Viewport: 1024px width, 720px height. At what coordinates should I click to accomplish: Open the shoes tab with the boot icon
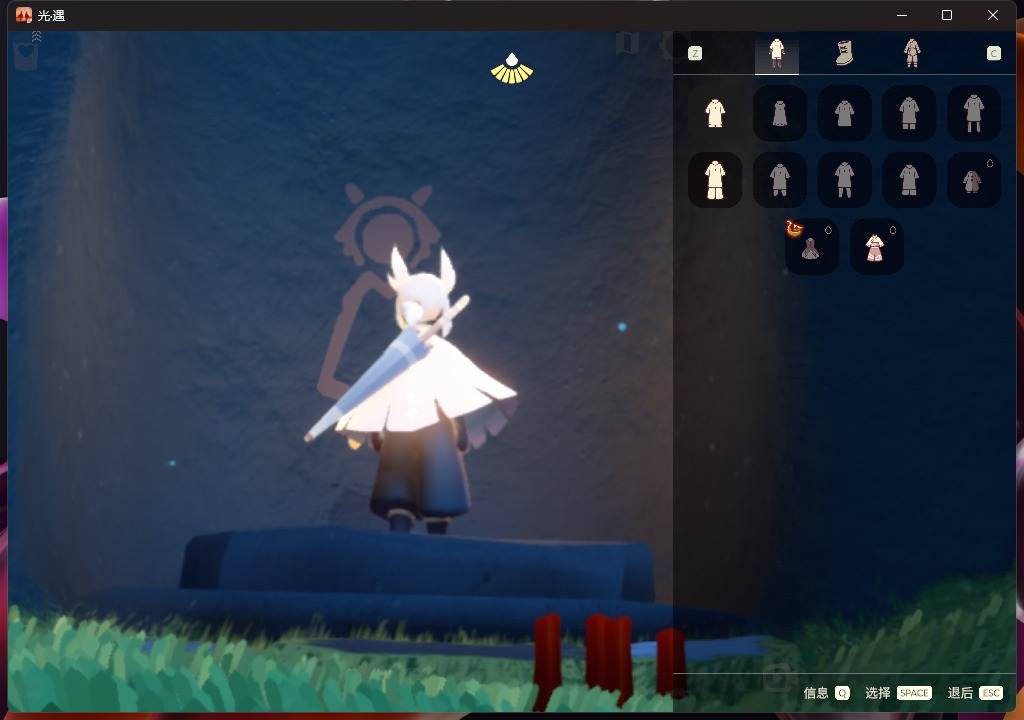pos(844,54)
